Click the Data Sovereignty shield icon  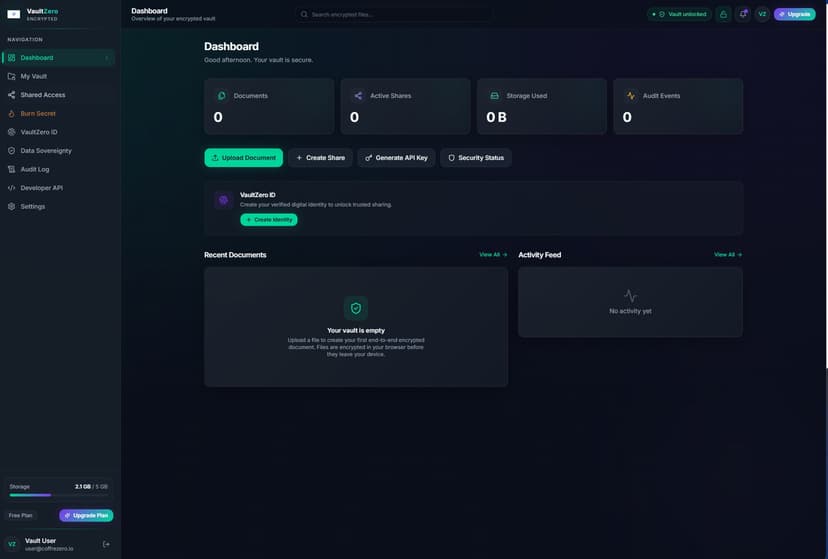12,150
